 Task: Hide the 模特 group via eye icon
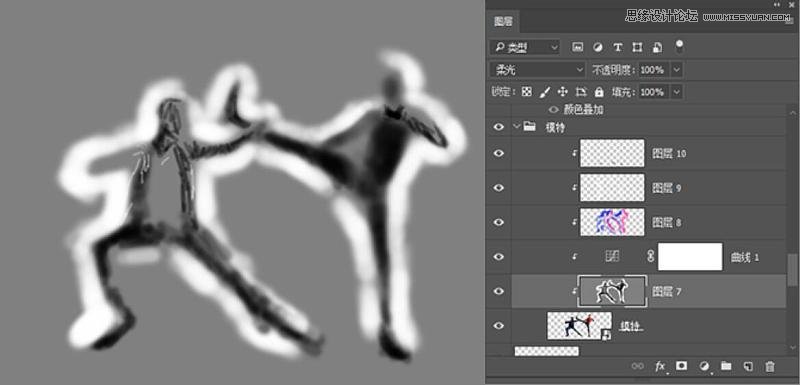tap(498, 127)
